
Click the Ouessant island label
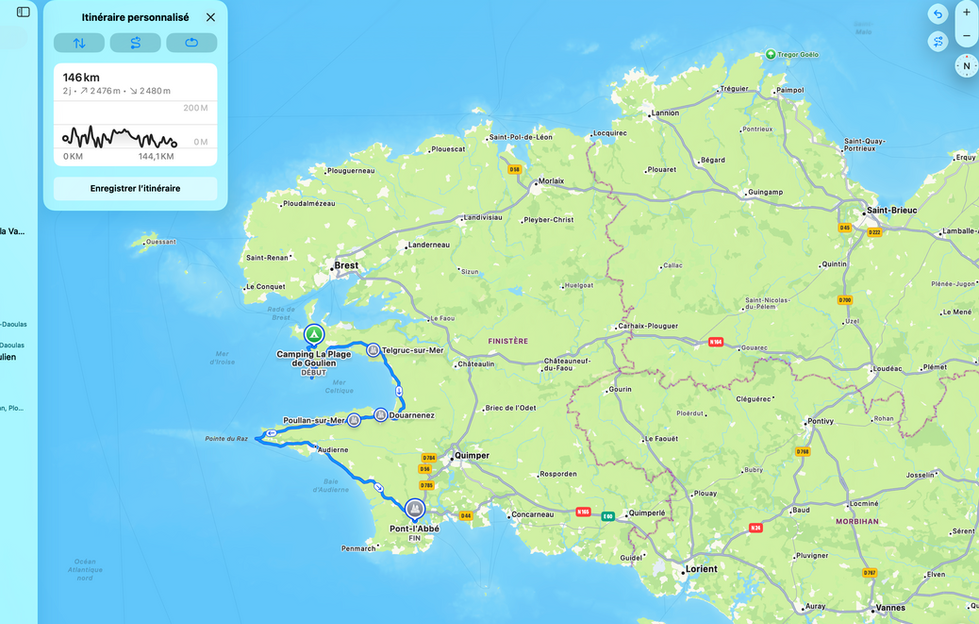point(161,242)
